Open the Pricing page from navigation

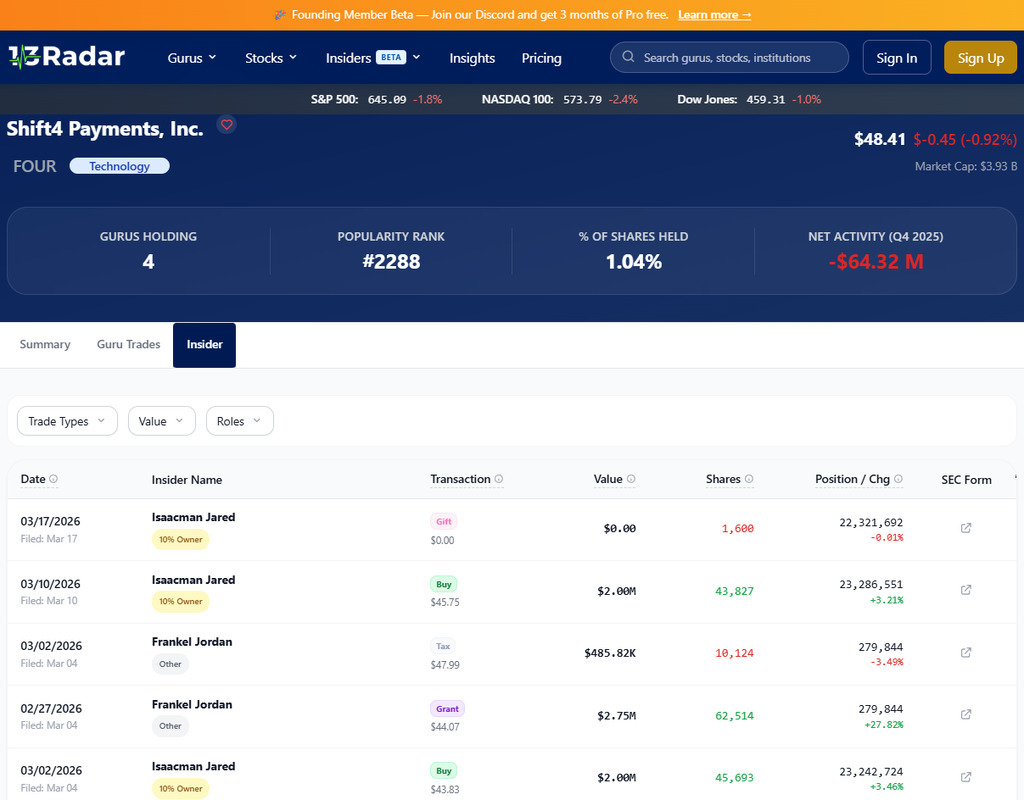[541, 58]
